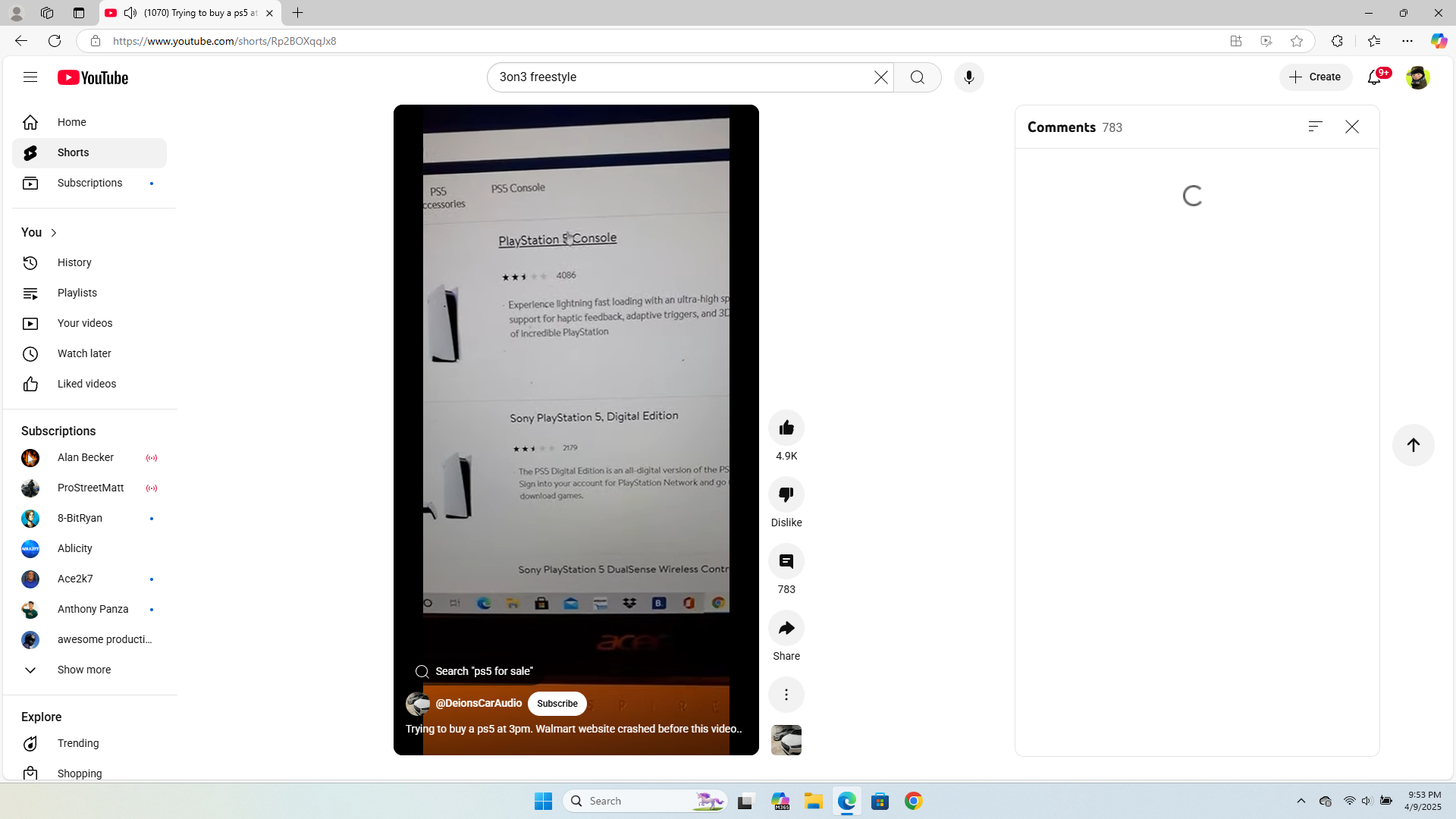Open account avatar menu
1456x819 pixels.
[x=1417, y=77]
